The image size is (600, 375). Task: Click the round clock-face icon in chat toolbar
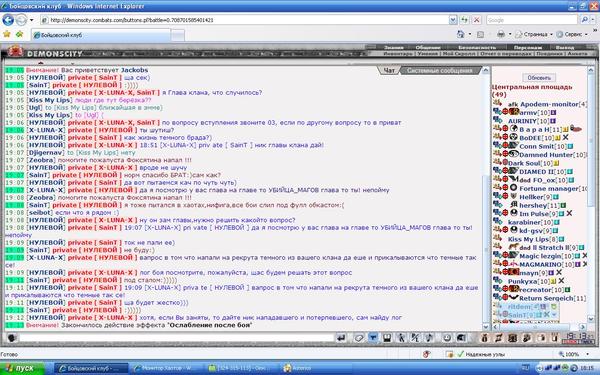coord(447,338)
